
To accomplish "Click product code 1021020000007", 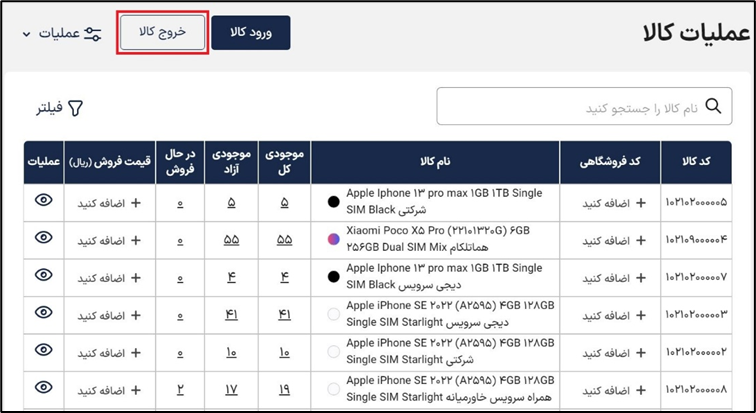I will point(696,277).
